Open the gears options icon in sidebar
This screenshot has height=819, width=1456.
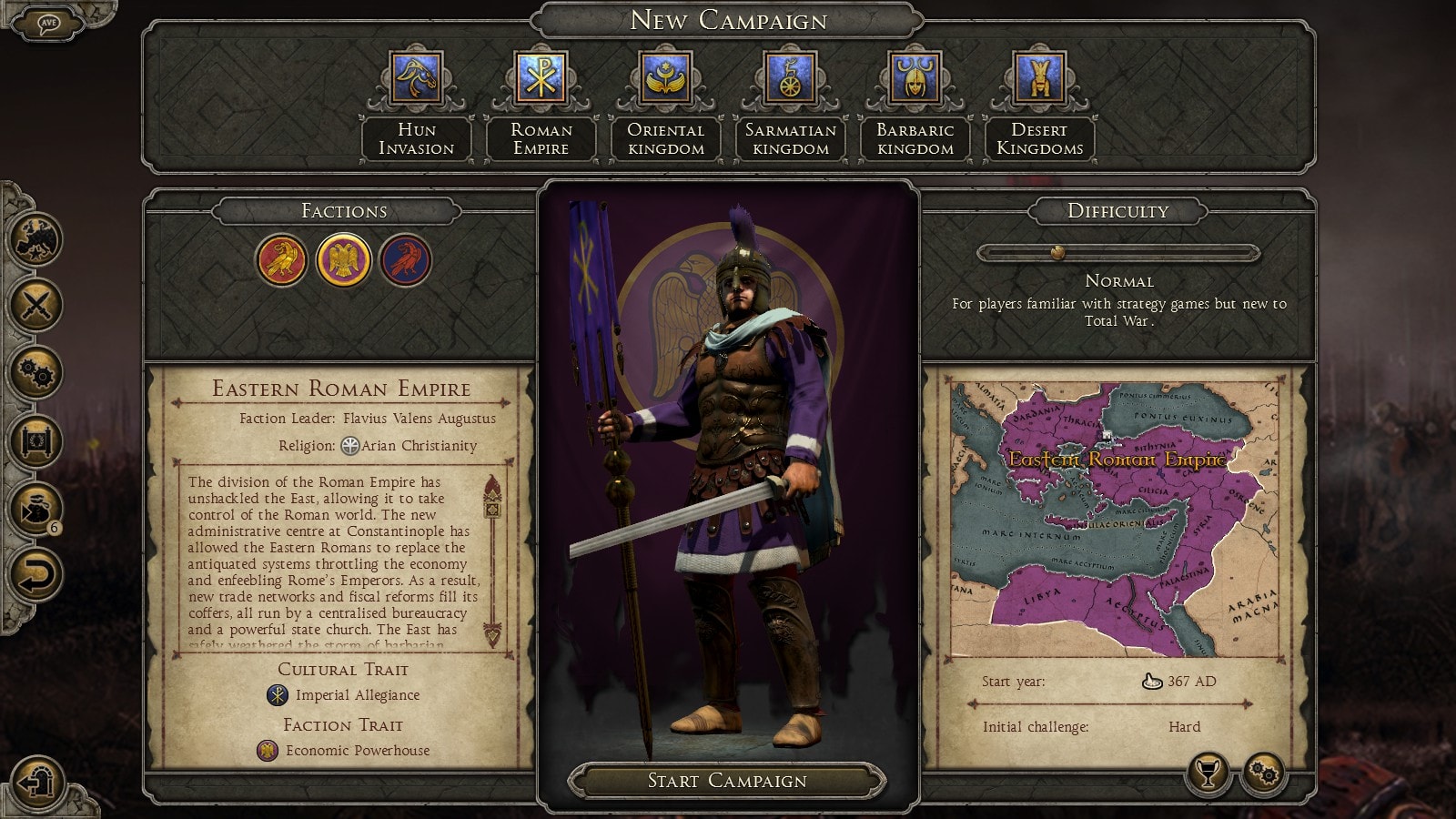tap(35, 371)
